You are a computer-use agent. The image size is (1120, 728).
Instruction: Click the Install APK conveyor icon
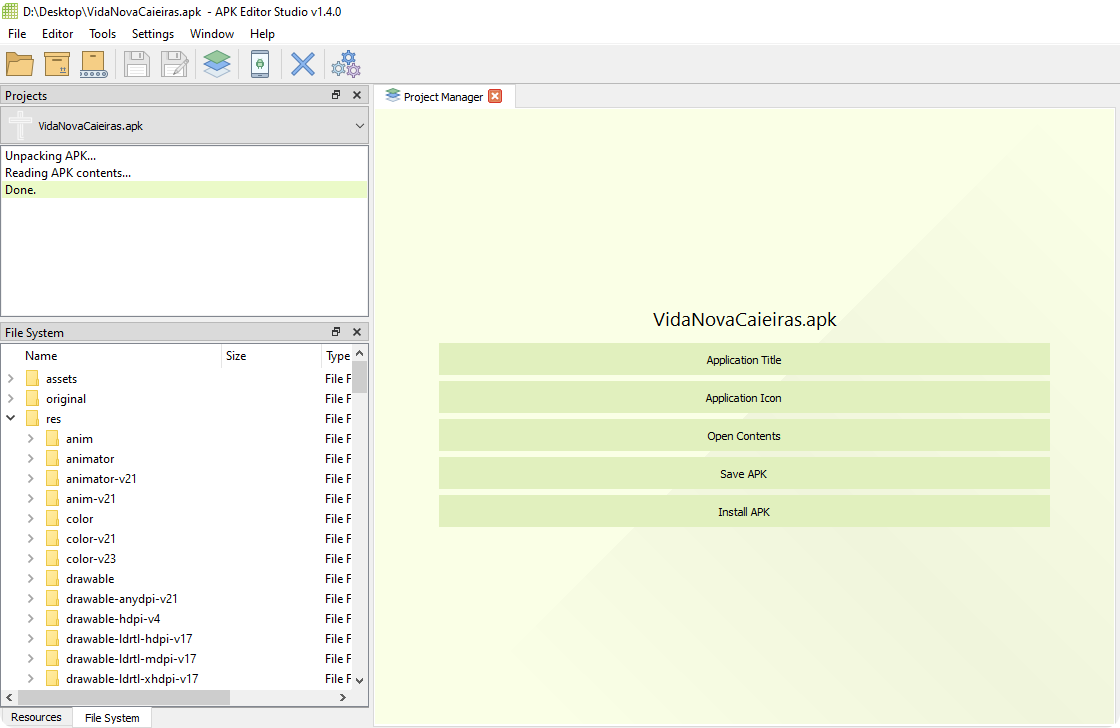click(93, 64)
